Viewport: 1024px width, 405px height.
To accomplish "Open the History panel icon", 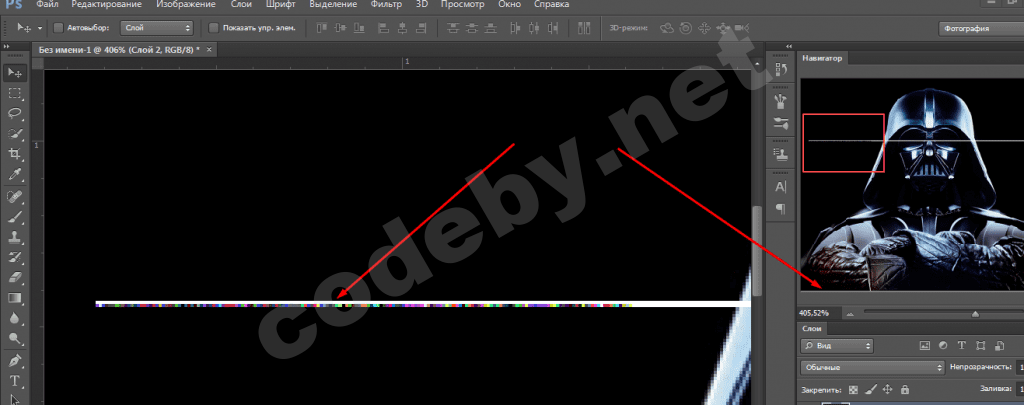I will tap(780, 68).
